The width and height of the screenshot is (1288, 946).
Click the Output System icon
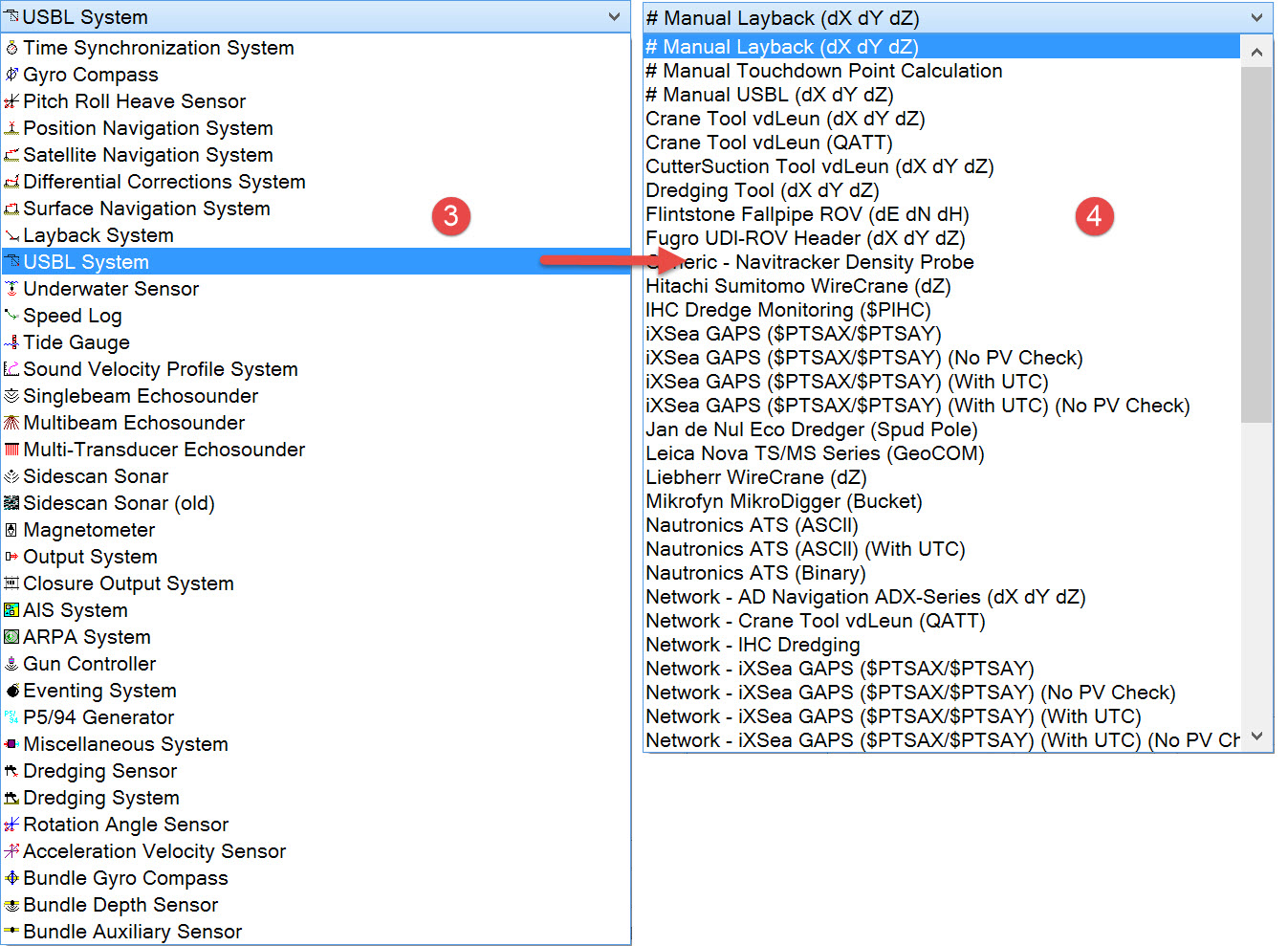pyautogui.click(x=11, y=557)
